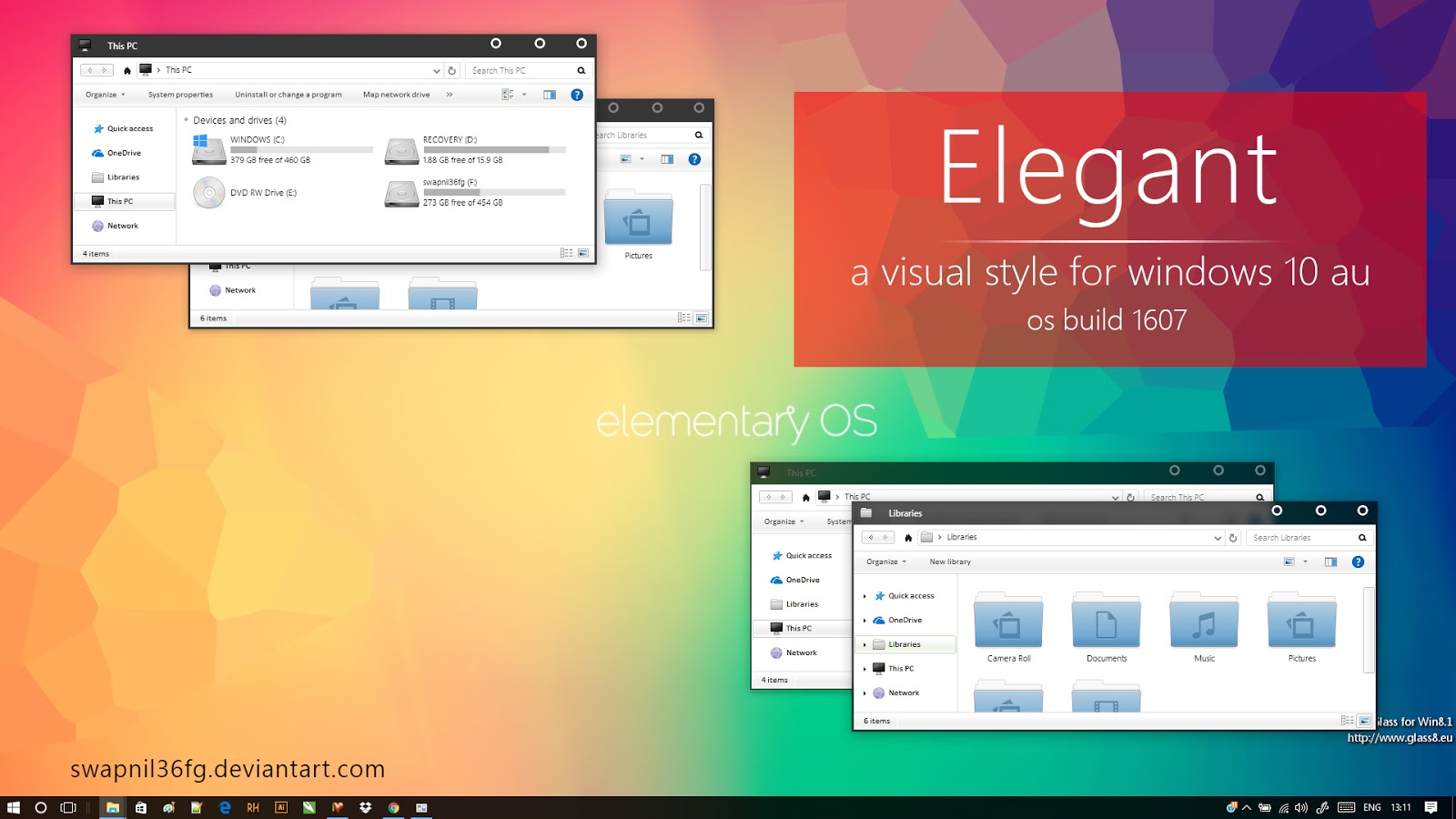Click System properties in the toolbar
Viewport: 1456px width, 819px height.
click(180, 95)
